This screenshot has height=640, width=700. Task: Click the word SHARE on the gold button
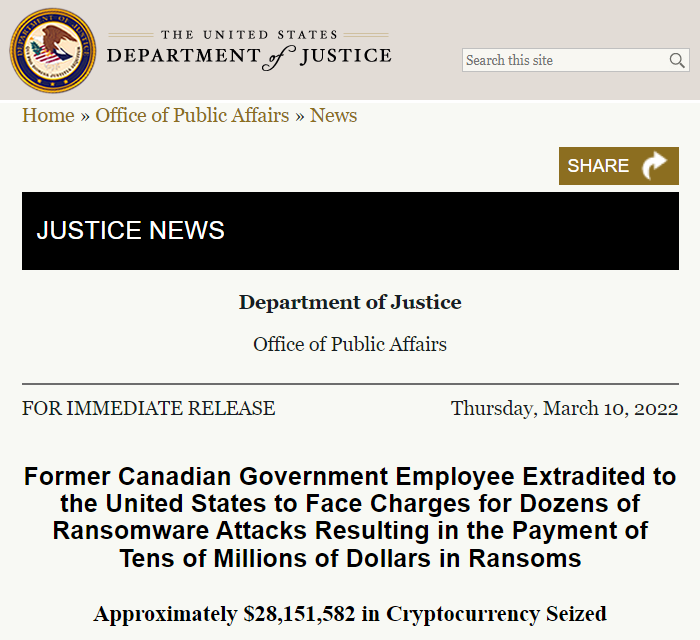pyautogui.click(x=598, y=166)
